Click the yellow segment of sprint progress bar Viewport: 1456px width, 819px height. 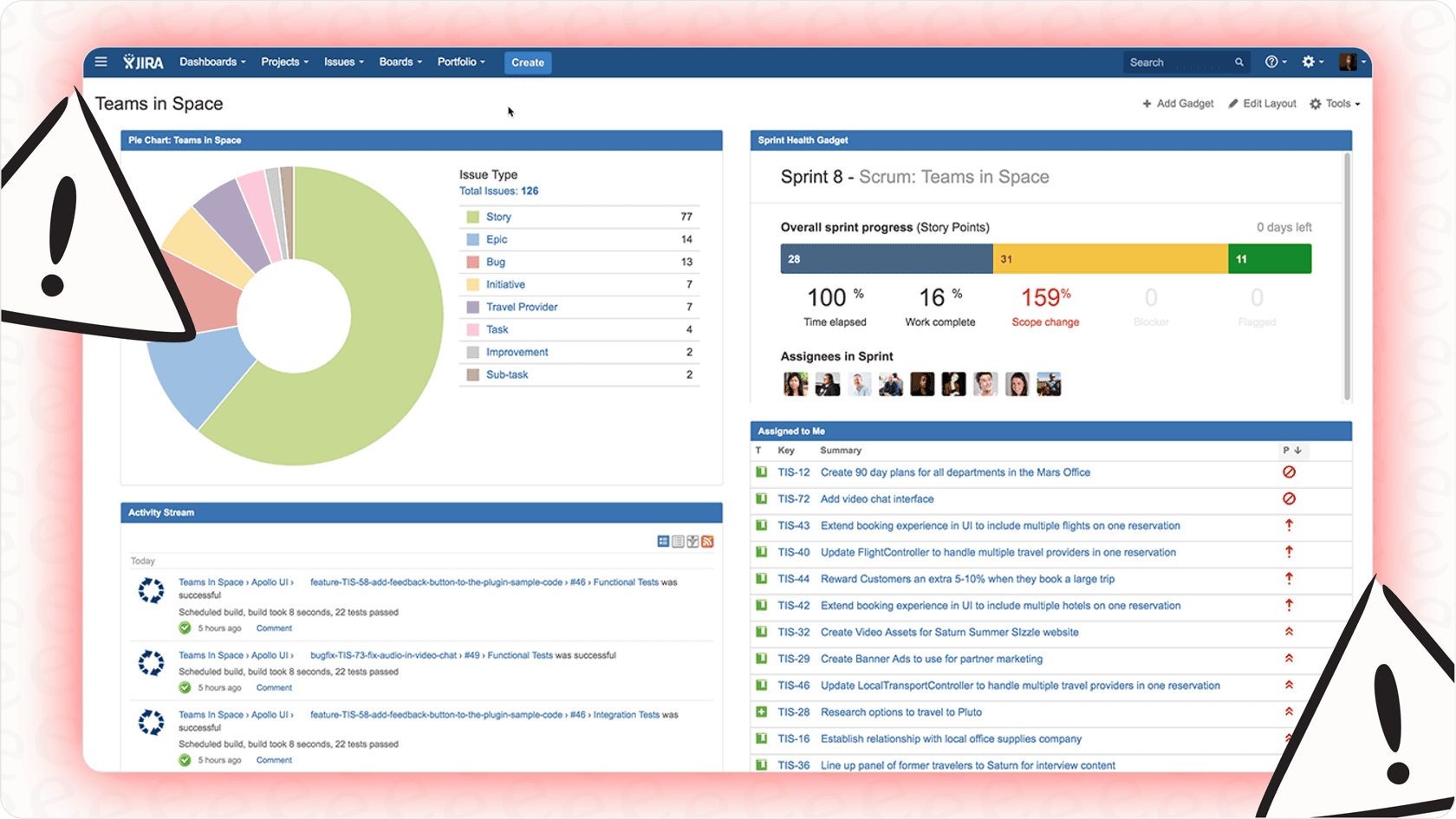click(1109, 258)
